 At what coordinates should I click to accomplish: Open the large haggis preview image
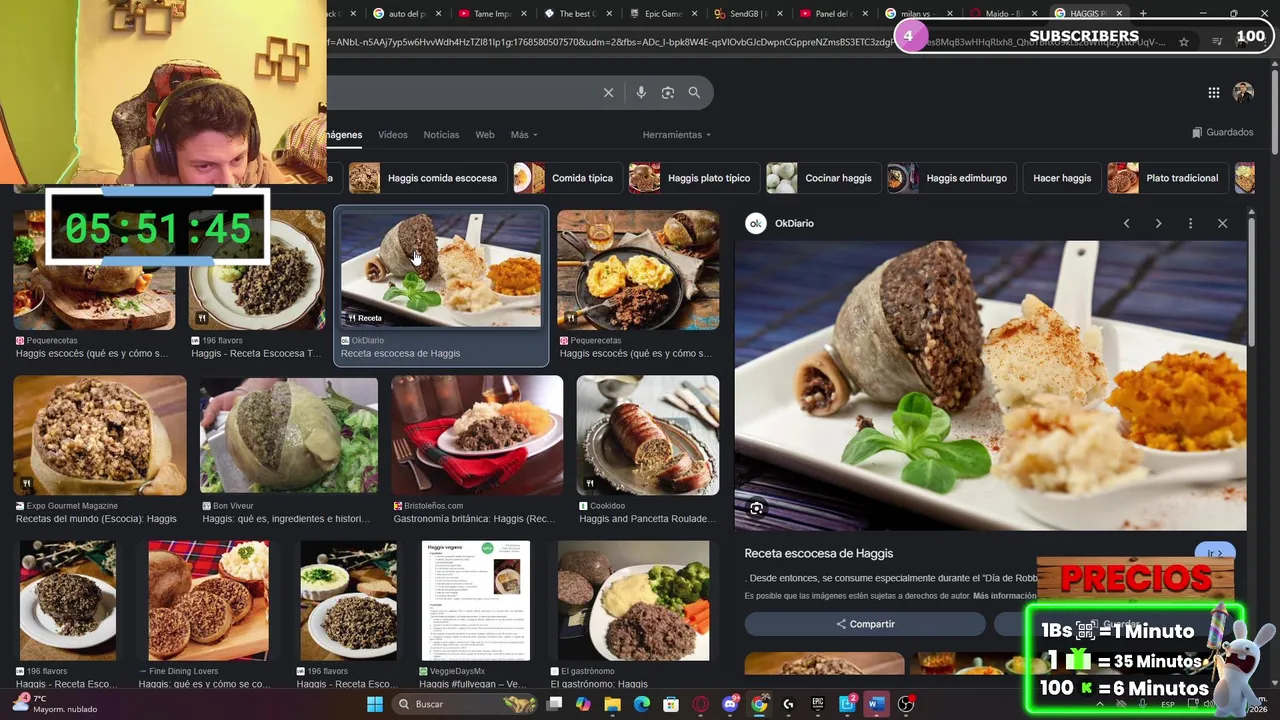click(990, 385)
